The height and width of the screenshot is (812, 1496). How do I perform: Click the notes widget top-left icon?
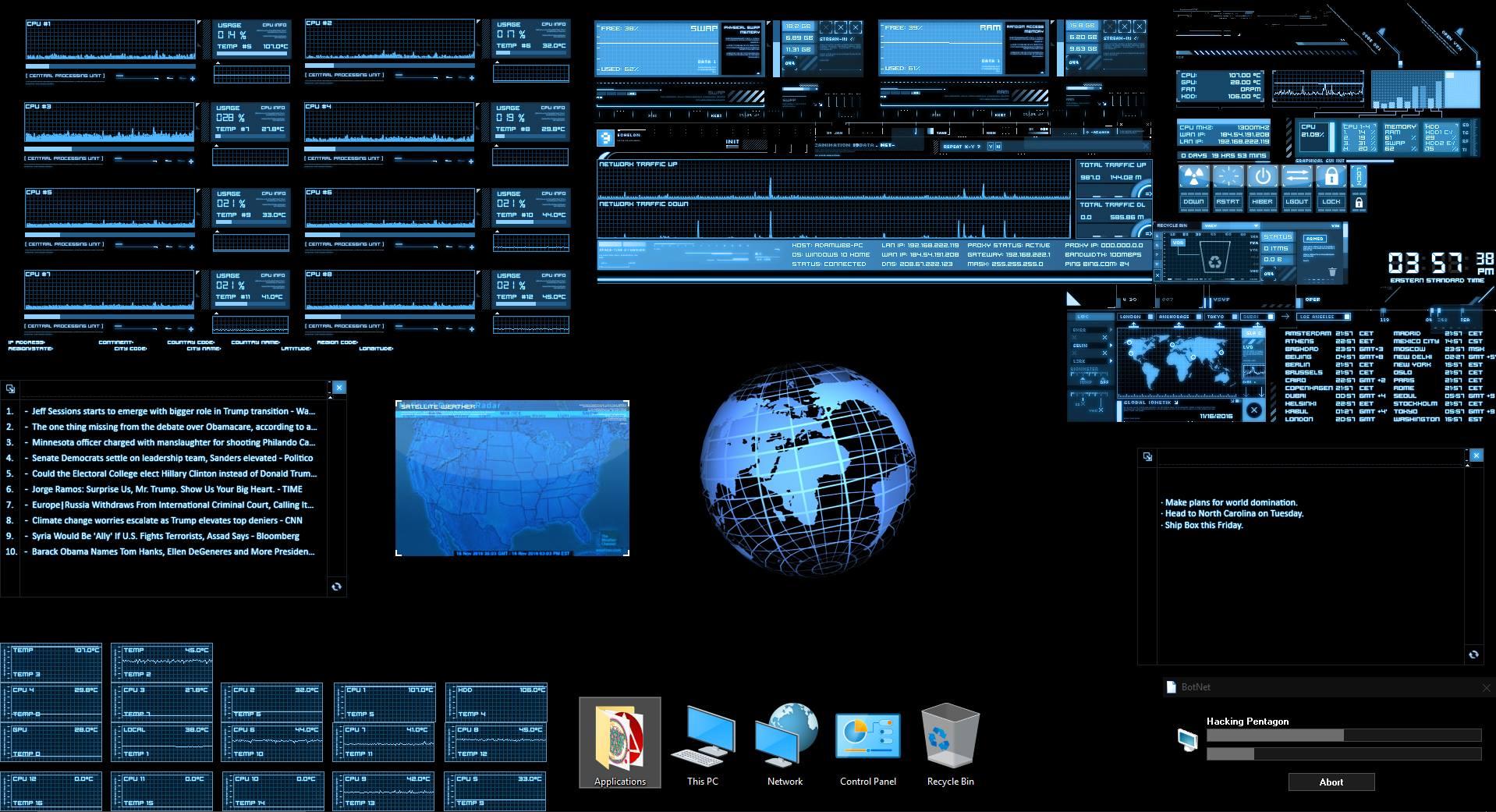1147,456
